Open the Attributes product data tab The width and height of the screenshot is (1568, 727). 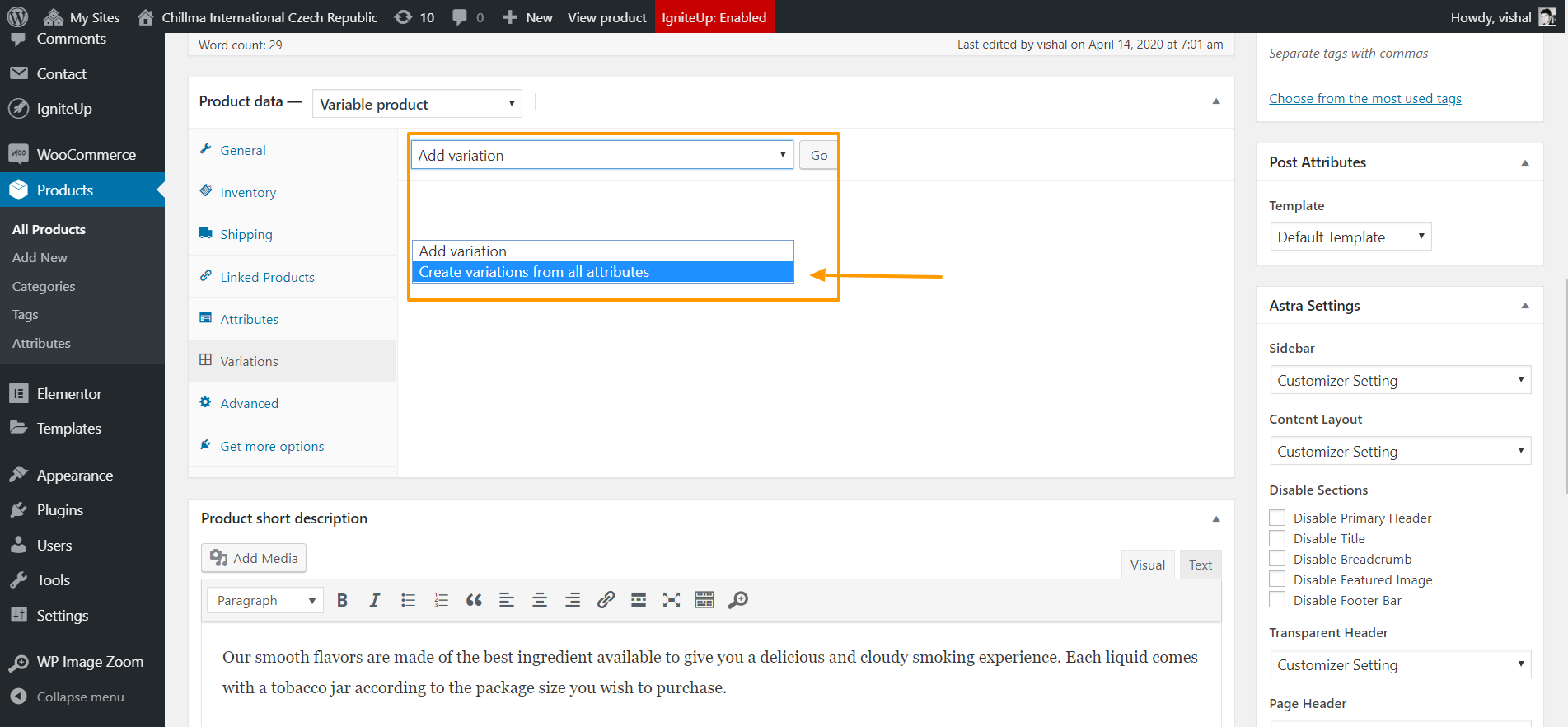[293, 319]
